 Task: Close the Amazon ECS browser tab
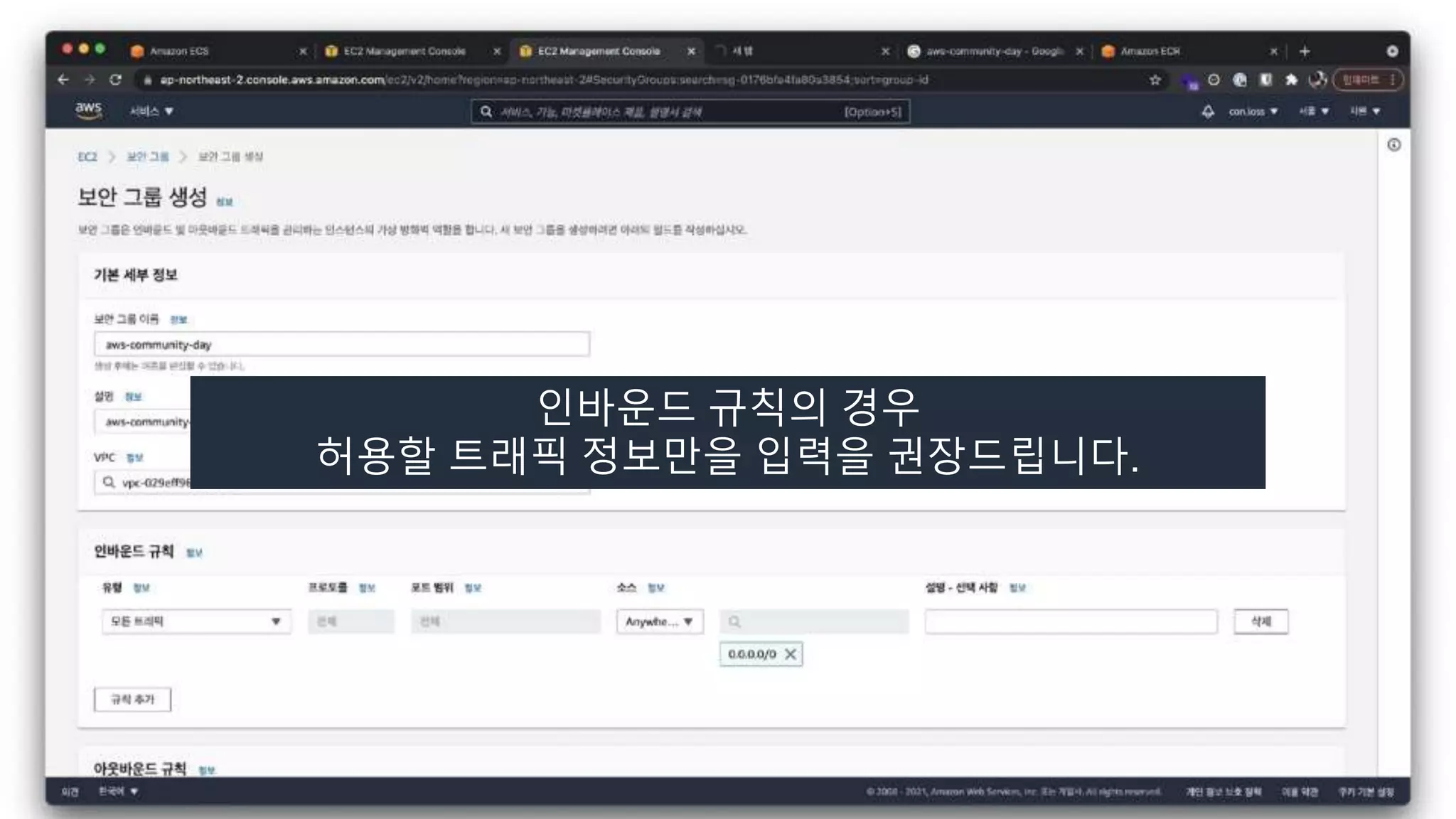coord(303,51)
